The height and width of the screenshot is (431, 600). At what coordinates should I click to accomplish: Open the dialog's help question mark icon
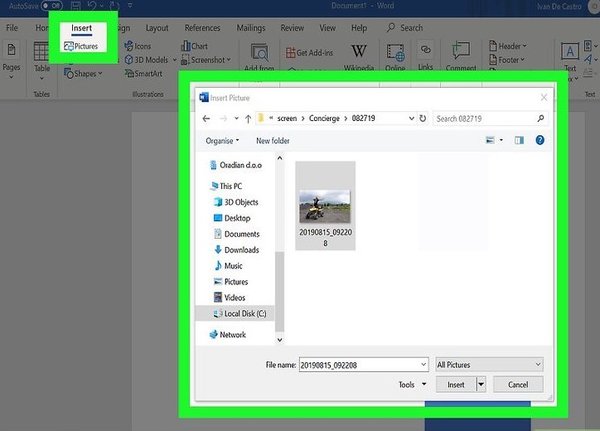[x=540, y=141]
